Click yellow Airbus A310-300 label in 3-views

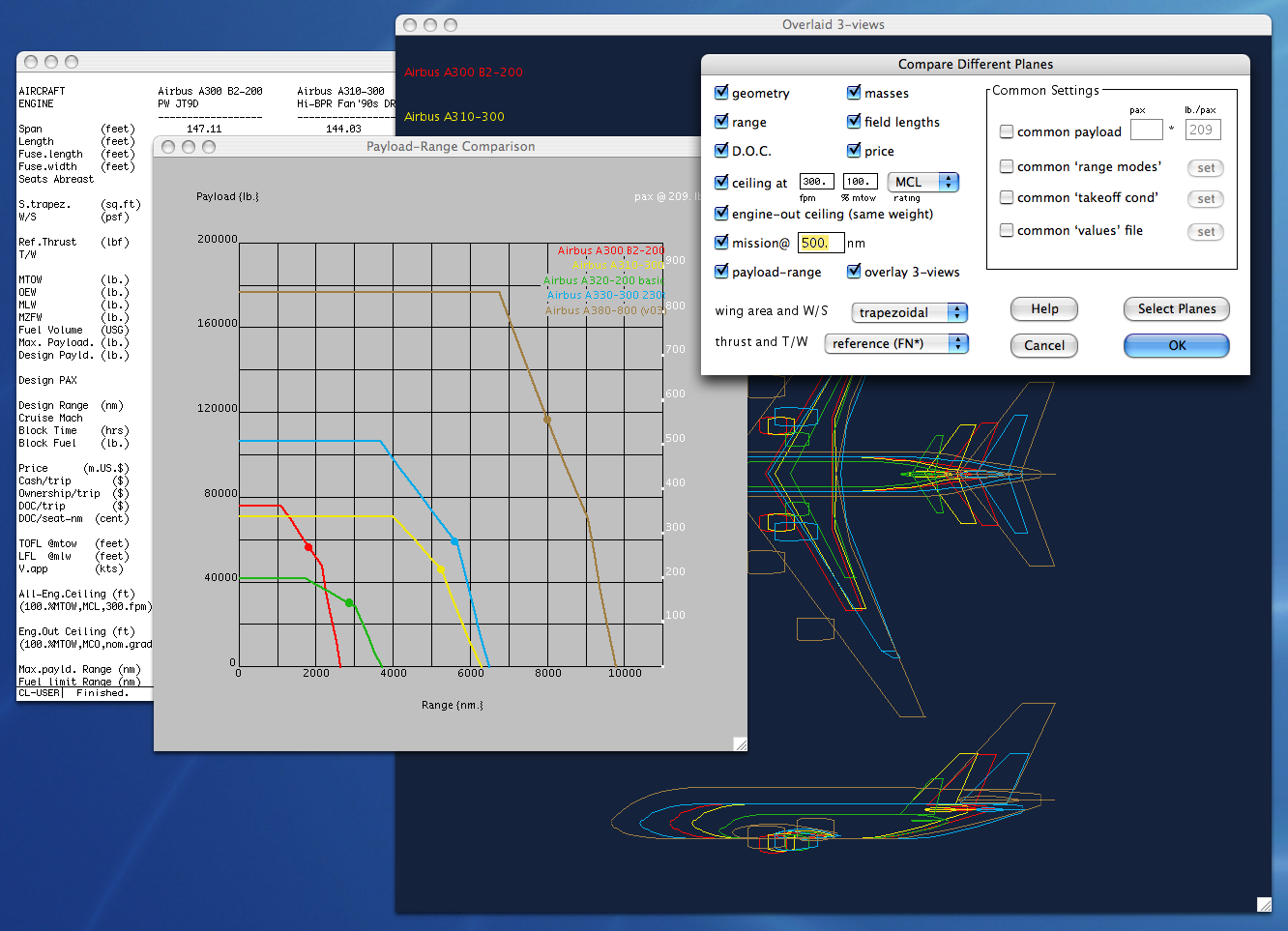pos(454,117)
